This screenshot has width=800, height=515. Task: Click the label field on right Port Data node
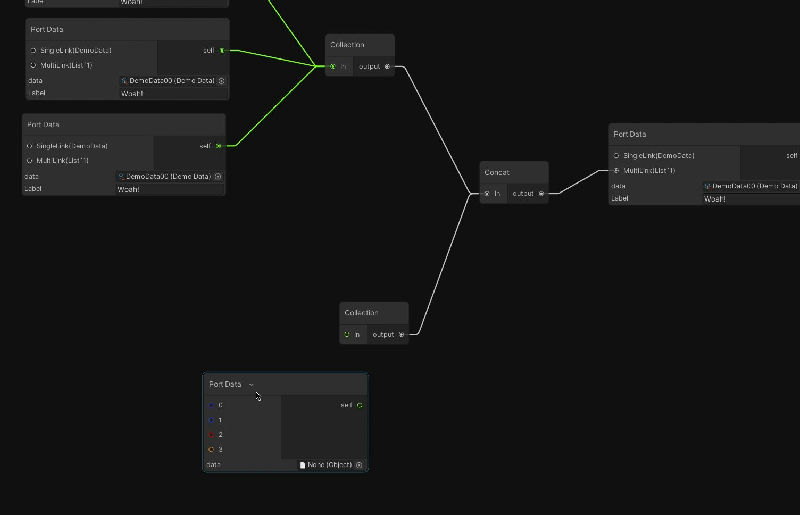click(750, 199)
